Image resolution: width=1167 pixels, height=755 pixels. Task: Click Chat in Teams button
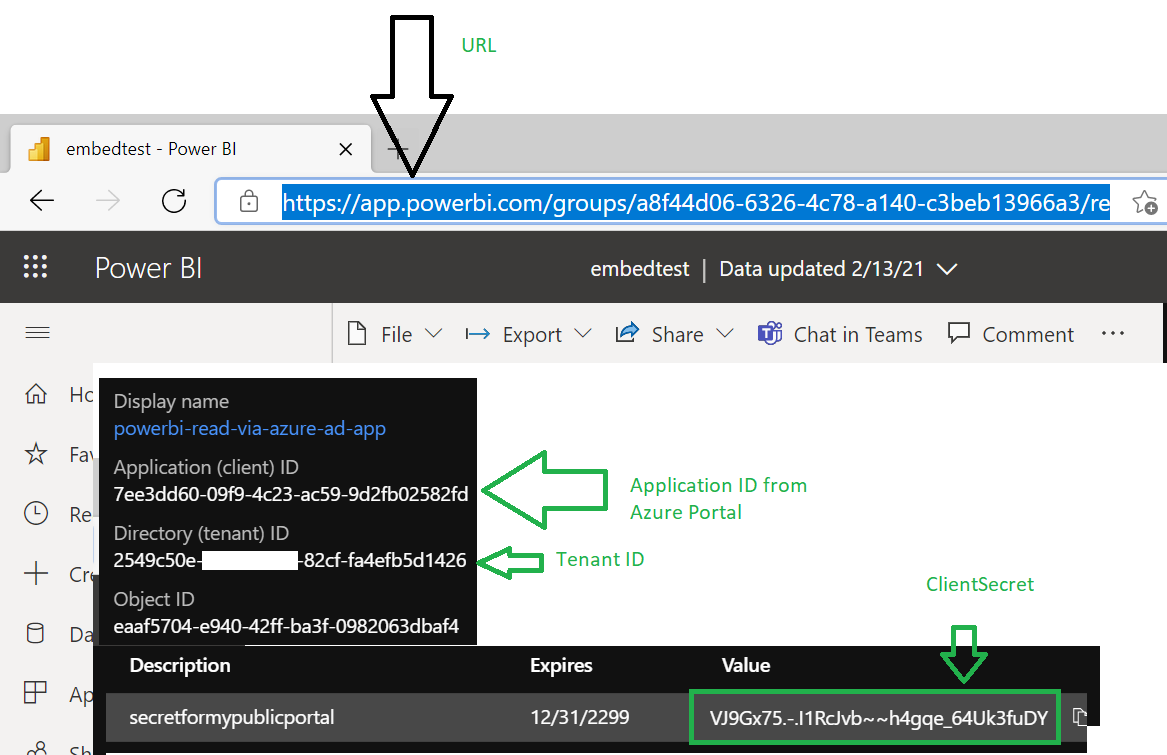(x=840, y=334)
